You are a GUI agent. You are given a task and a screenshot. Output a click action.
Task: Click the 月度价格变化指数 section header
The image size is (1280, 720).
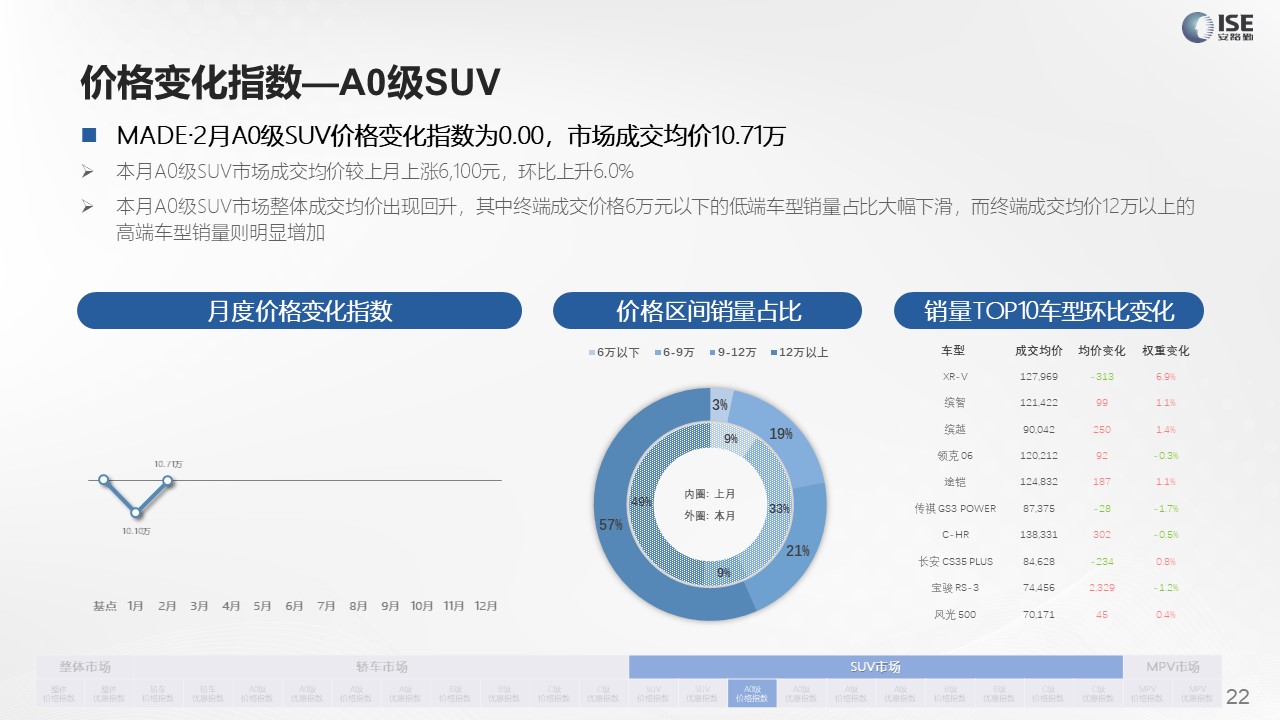pyautogui.click(x=299, y=310)
